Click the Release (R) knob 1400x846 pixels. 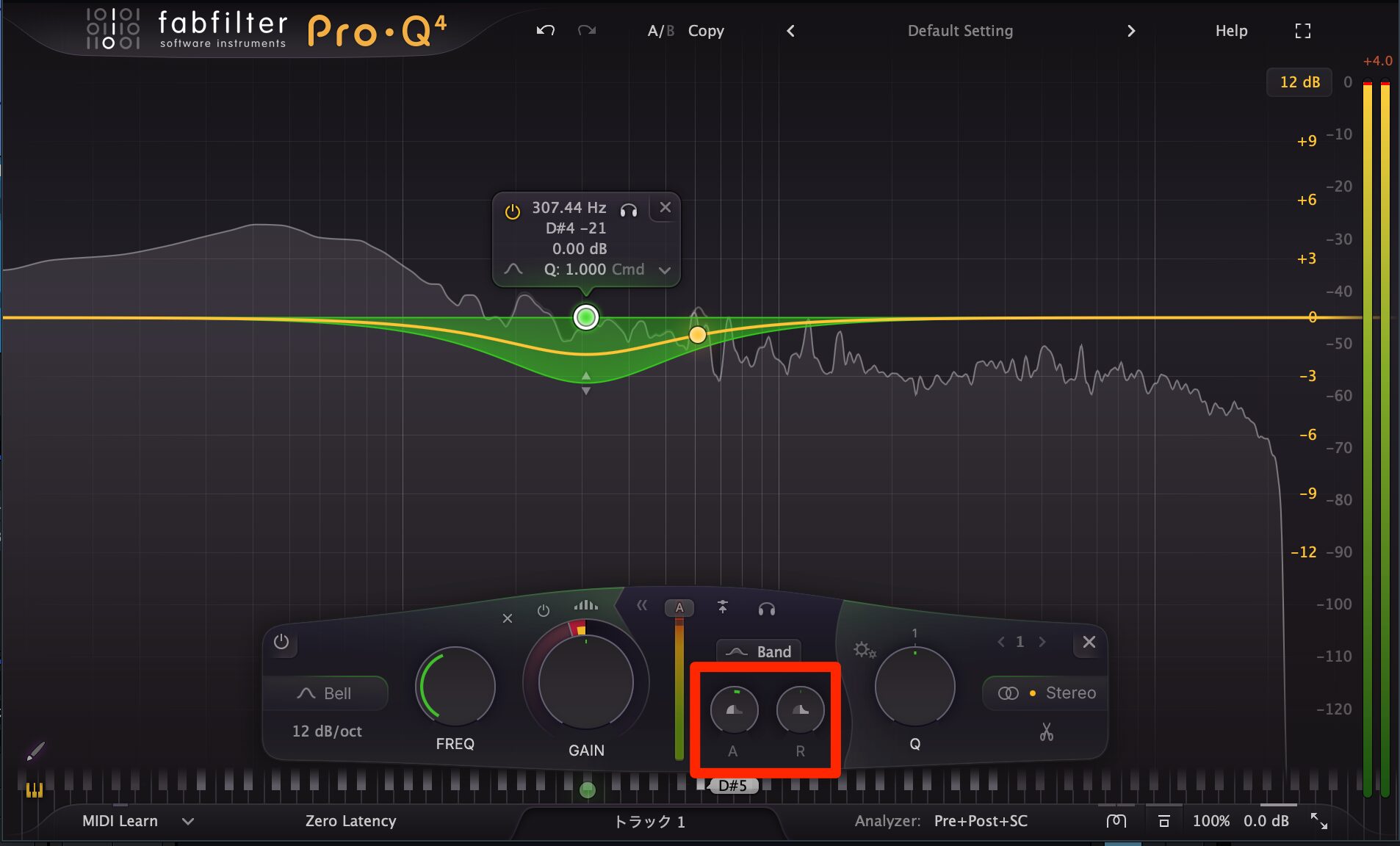(x=800, y=710)
